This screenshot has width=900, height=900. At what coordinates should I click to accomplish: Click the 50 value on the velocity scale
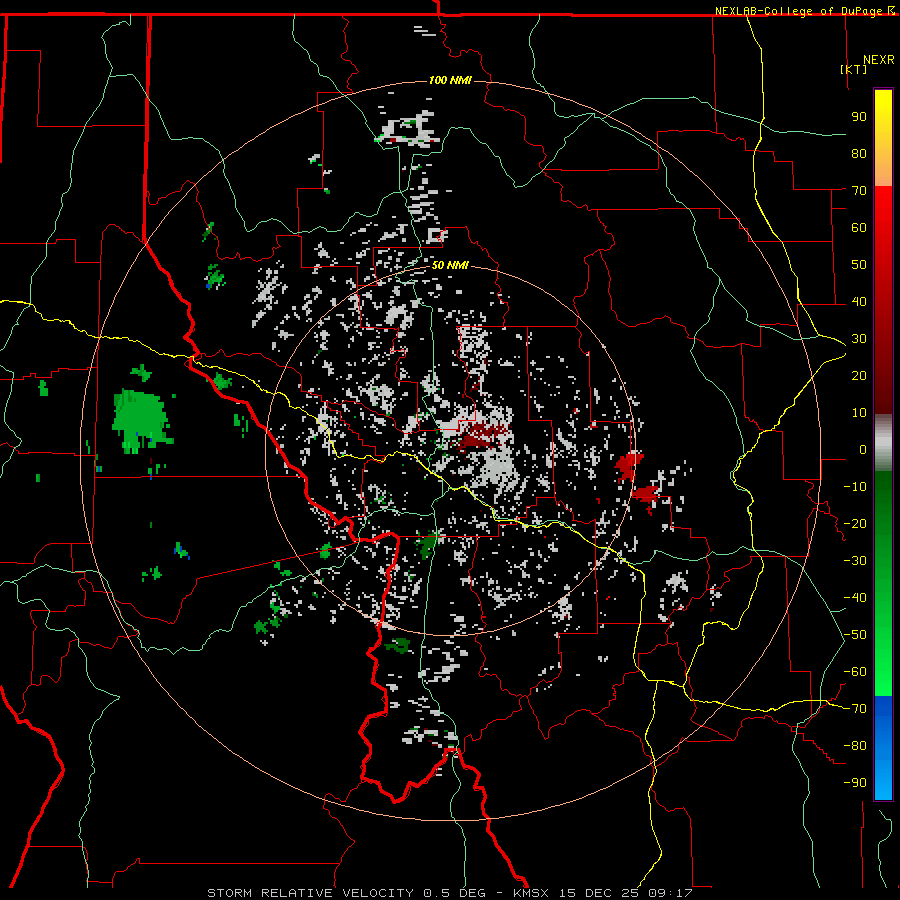click(859, 265)
